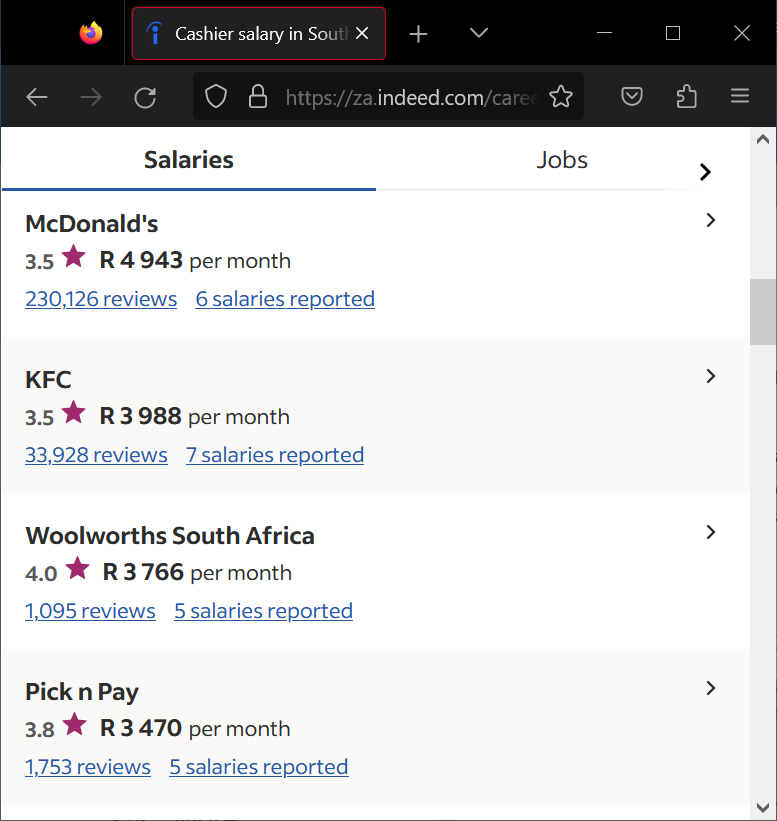Open KFC 7 salaries reported link

pyautogui.click(x=275, y=455)
